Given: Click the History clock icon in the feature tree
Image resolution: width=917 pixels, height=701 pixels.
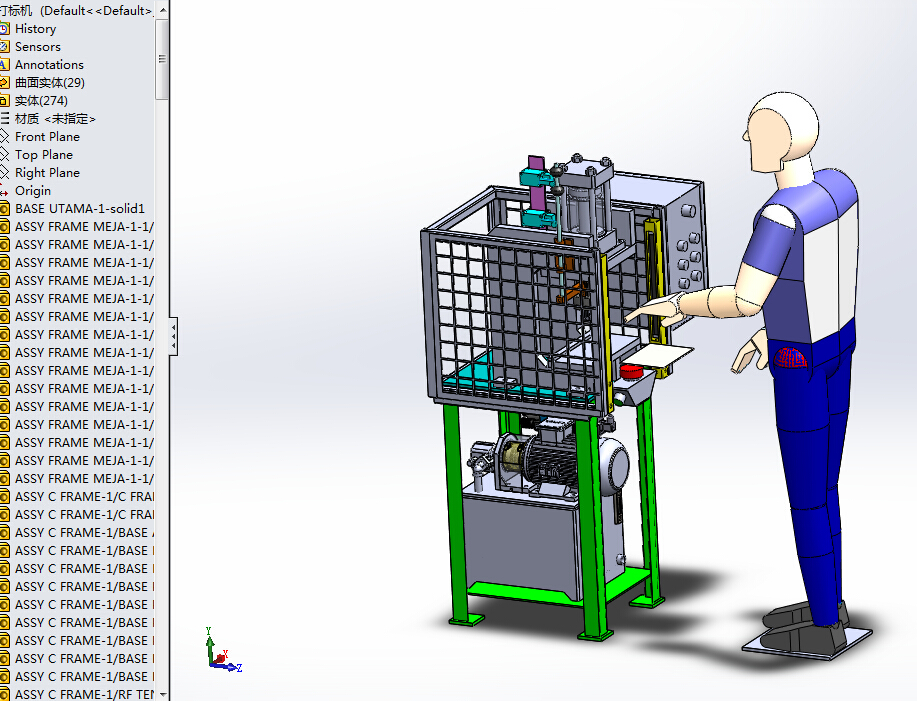Looking at the screenshot, I should (4, 29).
